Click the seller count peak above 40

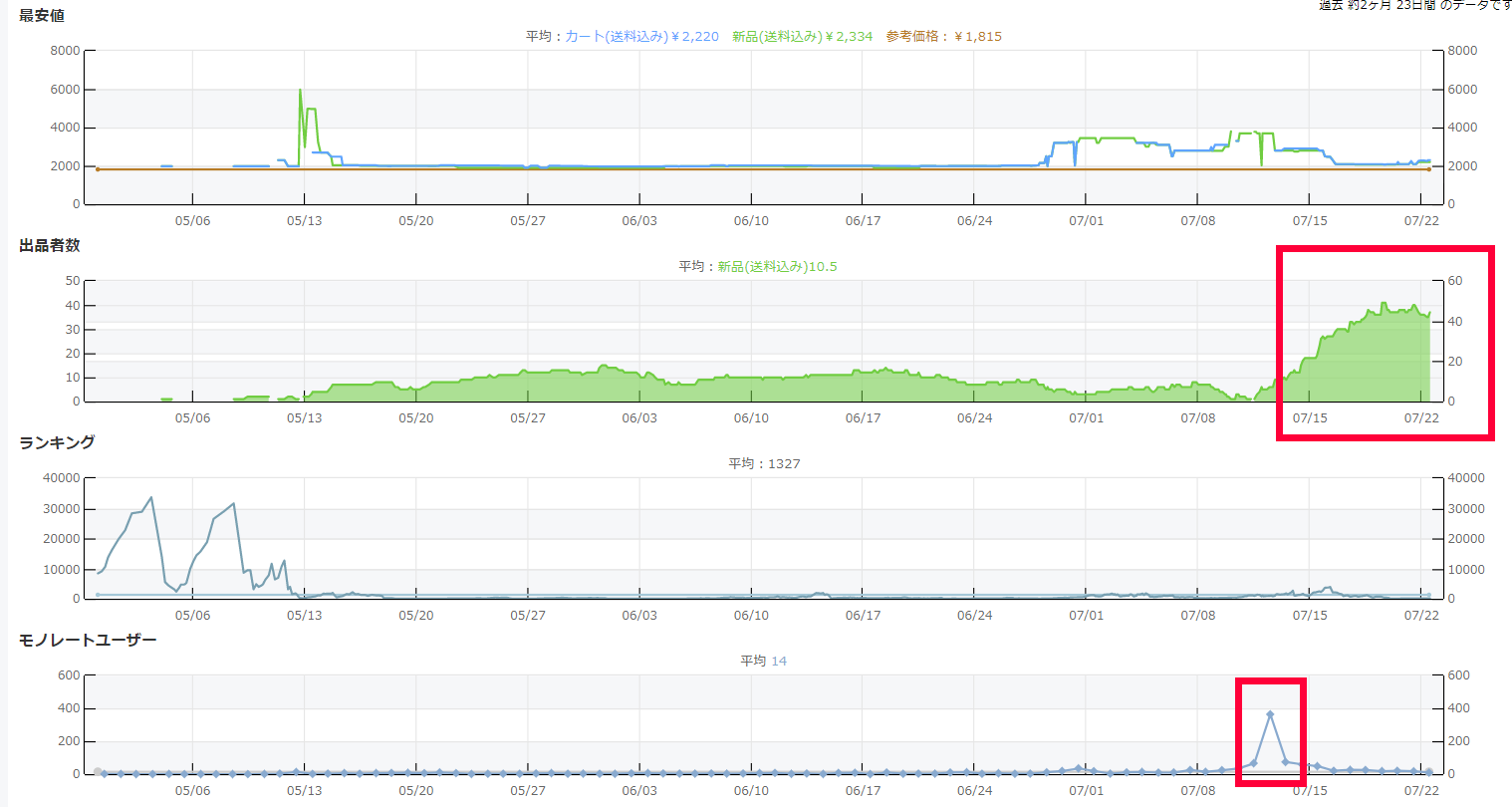pyautogui.click(x=1384, y=303)
